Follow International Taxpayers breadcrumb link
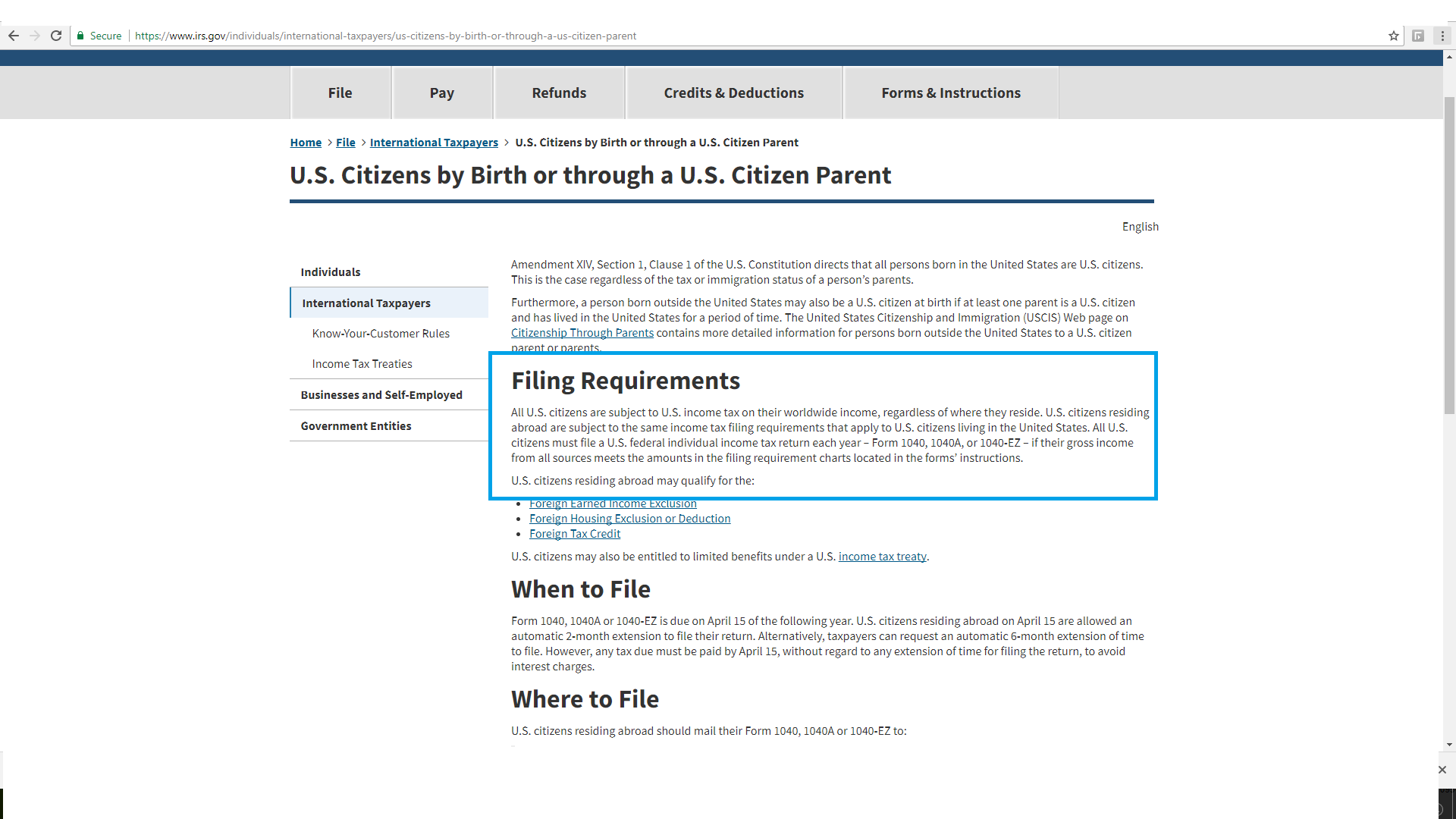 click(x=434, y=143)
